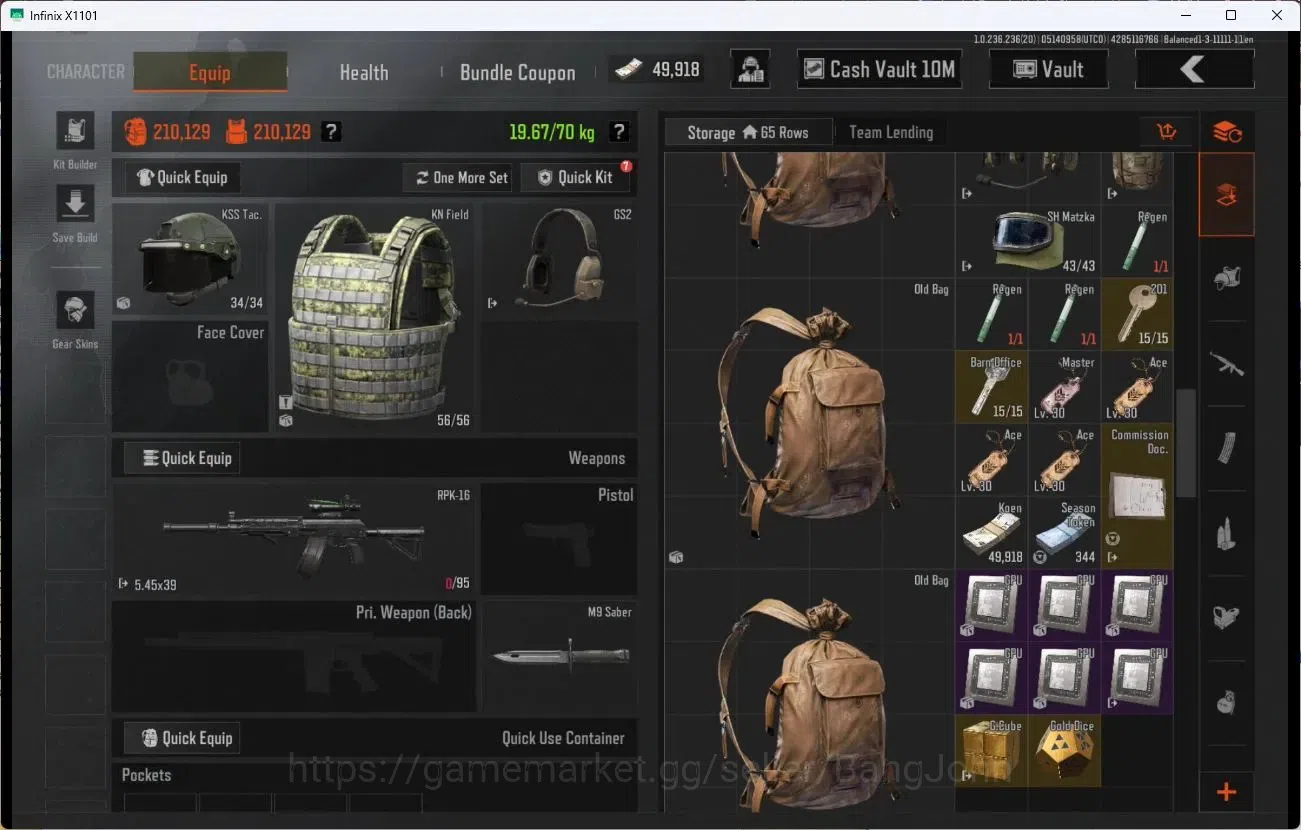Select the Season Token item
Image resolution: width=1301 pixels, height=830 pixels.
pyautogui.click(x=1064, y=532)
